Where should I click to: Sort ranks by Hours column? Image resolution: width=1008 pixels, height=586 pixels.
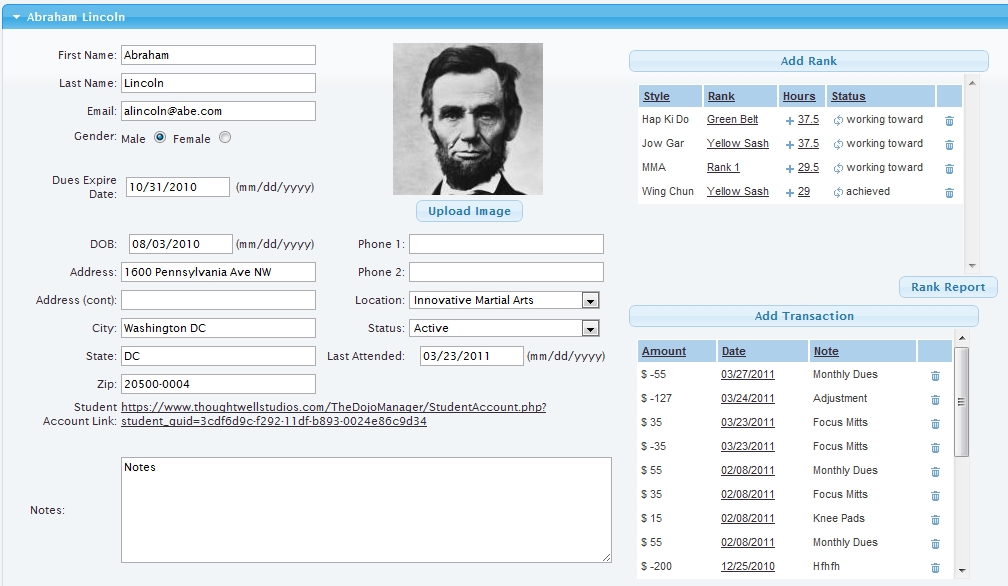pos(799,96)
